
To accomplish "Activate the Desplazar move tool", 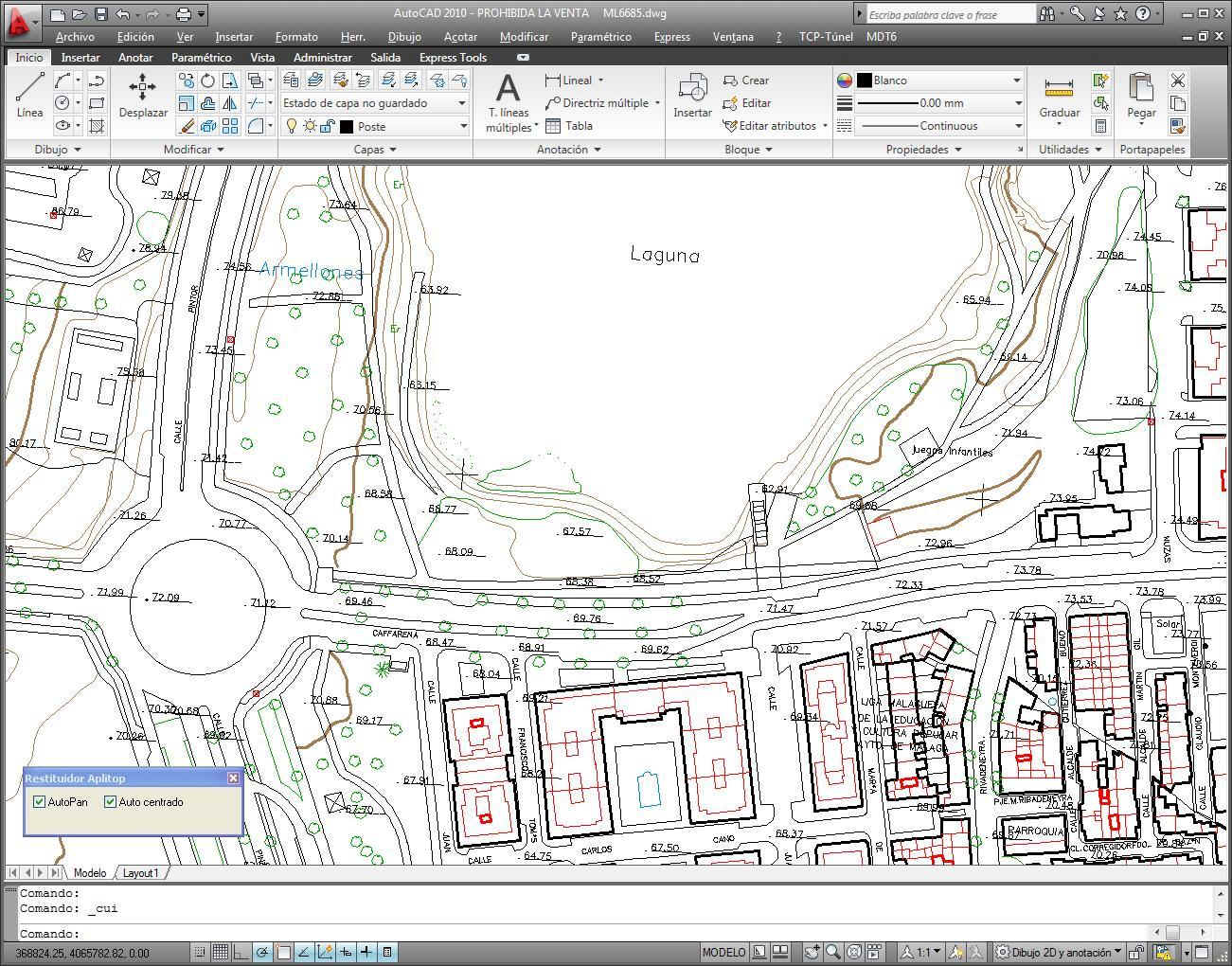I will pos(143,95).
